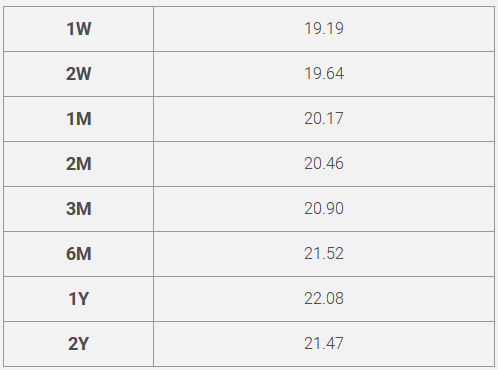498x370 pixels.
Task: Click the 20.90 value cell
Action: click(324, 209)
